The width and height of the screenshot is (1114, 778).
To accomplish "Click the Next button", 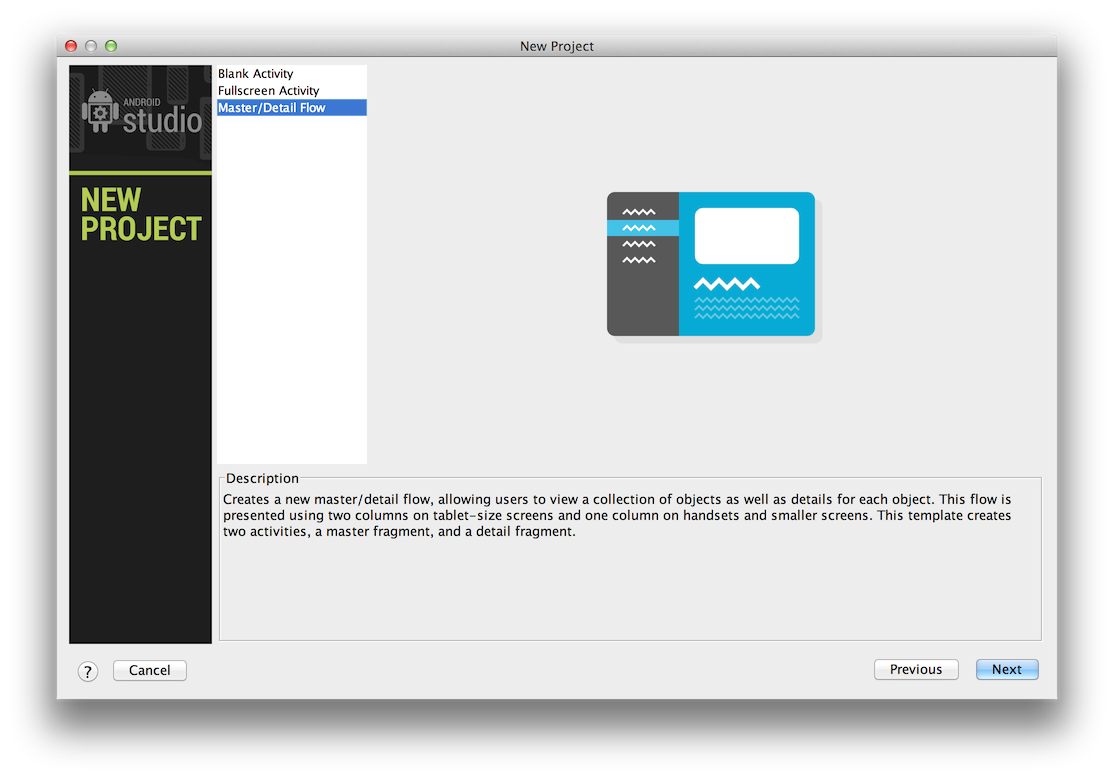I will pos(1007,669).
